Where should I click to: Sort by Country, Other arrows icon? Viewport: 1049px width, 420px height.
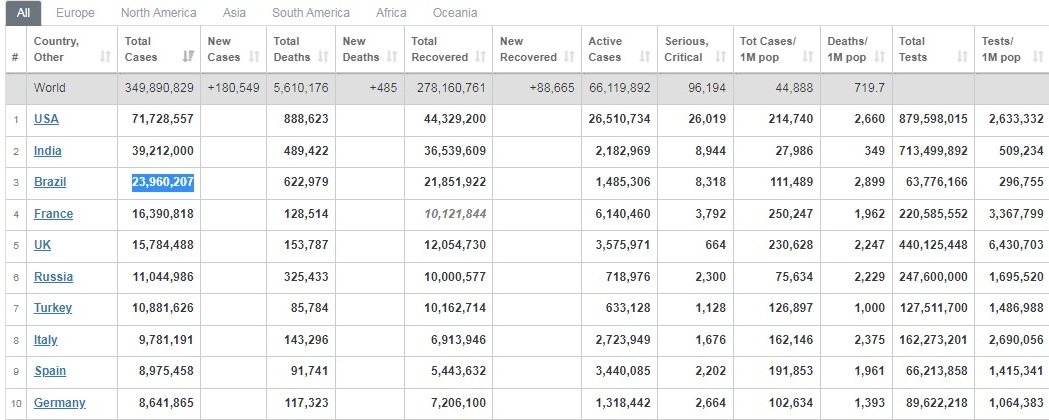tap(105, 57)
